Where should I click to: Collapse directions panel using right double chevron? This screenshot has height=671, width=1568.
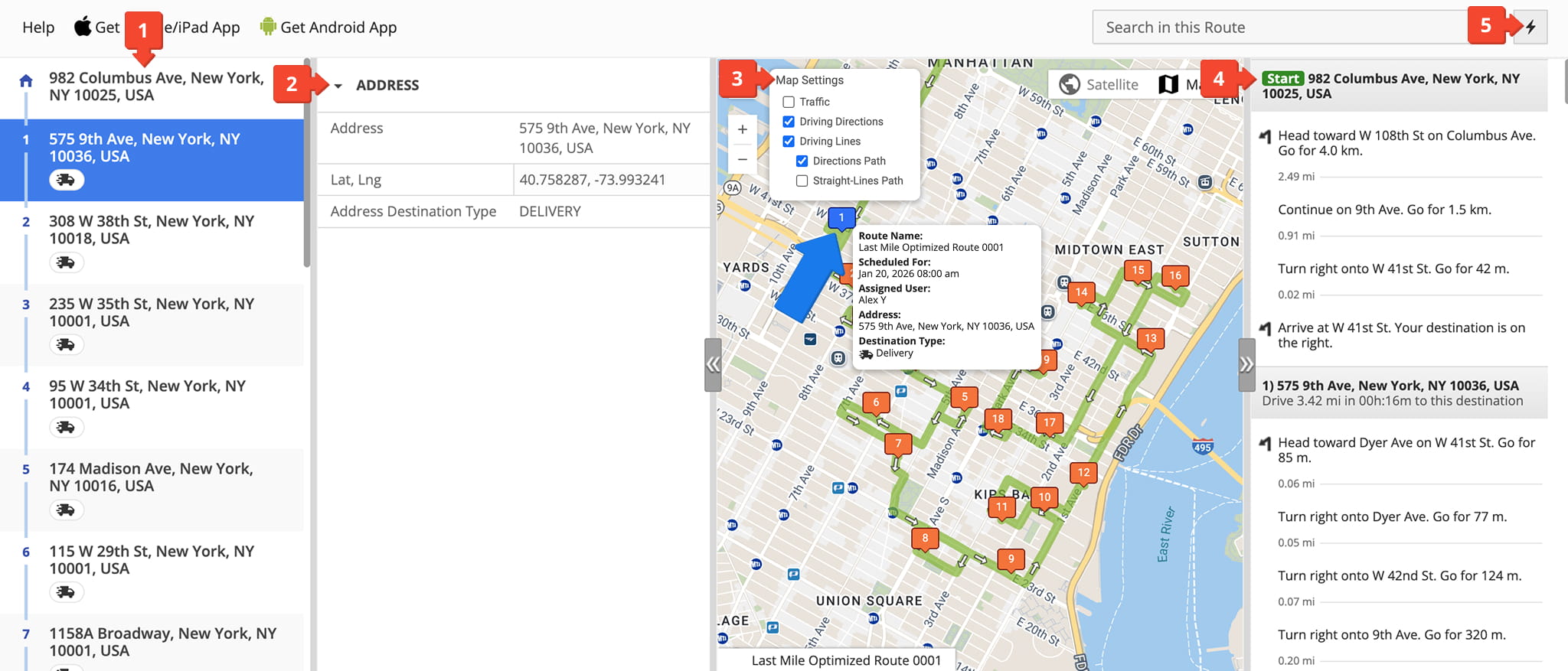pos(1246,364)
